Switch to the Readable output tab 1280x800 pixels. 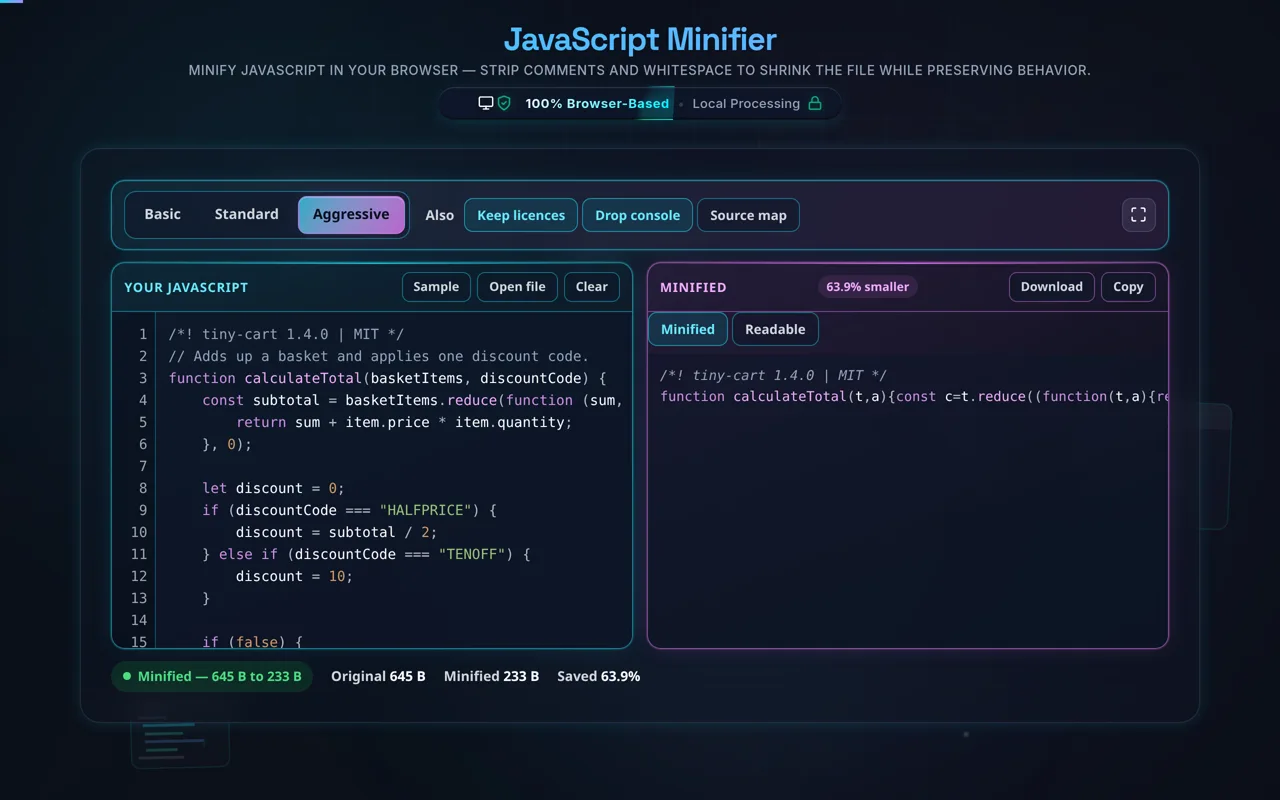[775, 329]
